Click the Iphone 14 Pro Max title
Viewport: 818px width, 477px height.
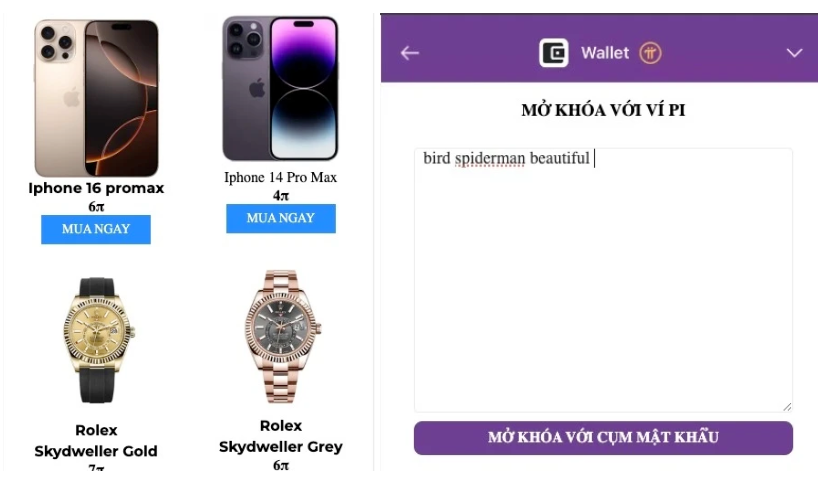[x=281, y=177]
